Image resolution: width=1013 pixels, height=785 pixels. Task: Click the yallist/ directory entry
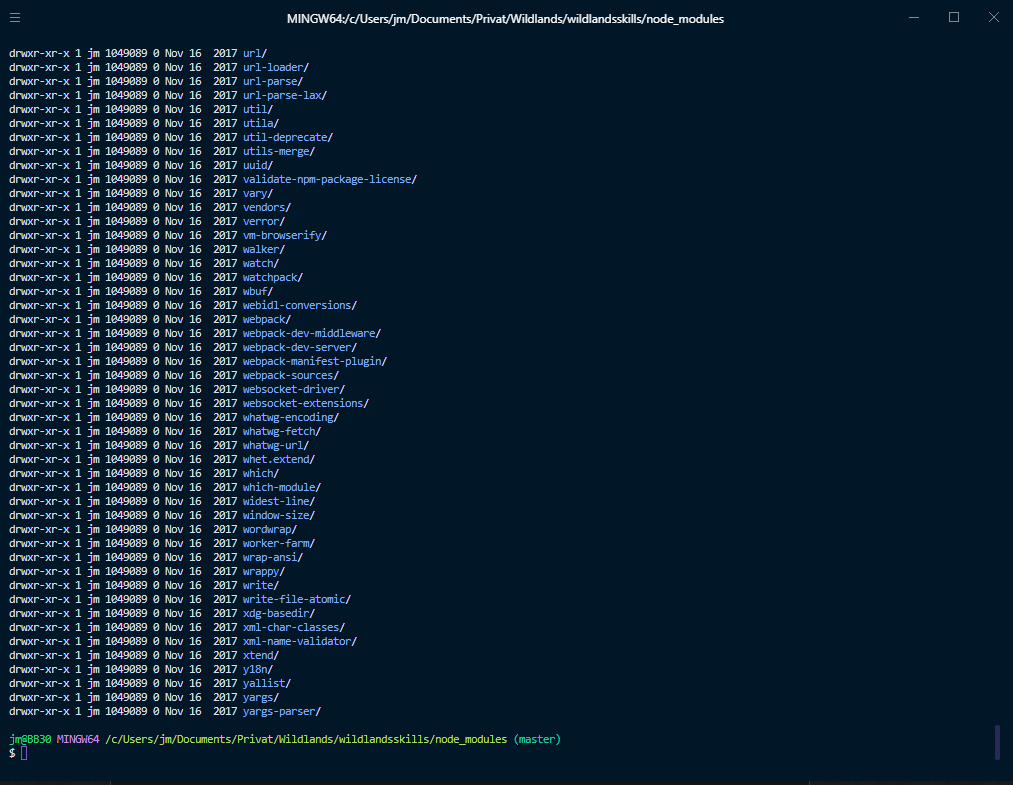click(x=267, y=683)
